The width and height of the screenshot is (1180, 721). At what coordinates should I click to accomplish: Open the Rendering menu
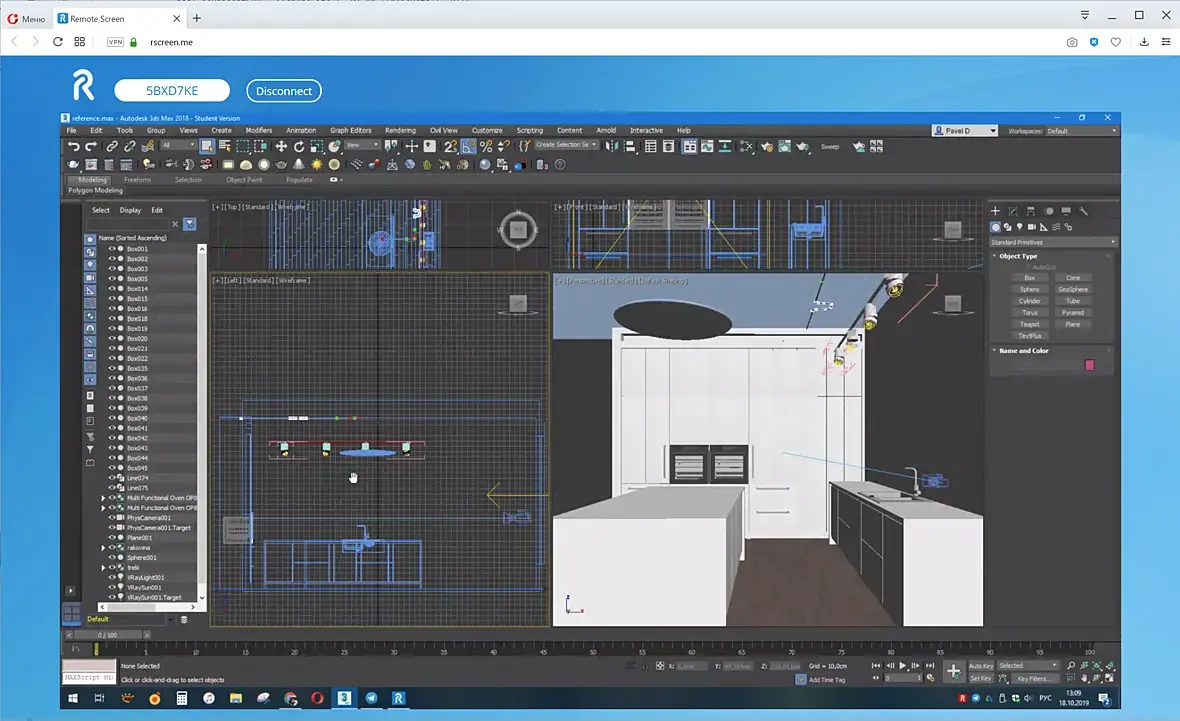[400, 130]
